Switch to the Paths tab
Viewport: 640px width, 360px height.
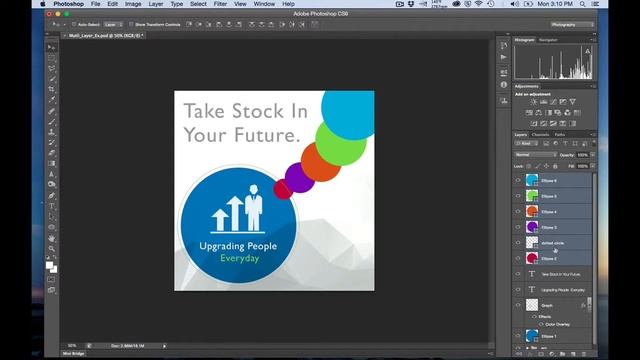click(x=560, y=135)
